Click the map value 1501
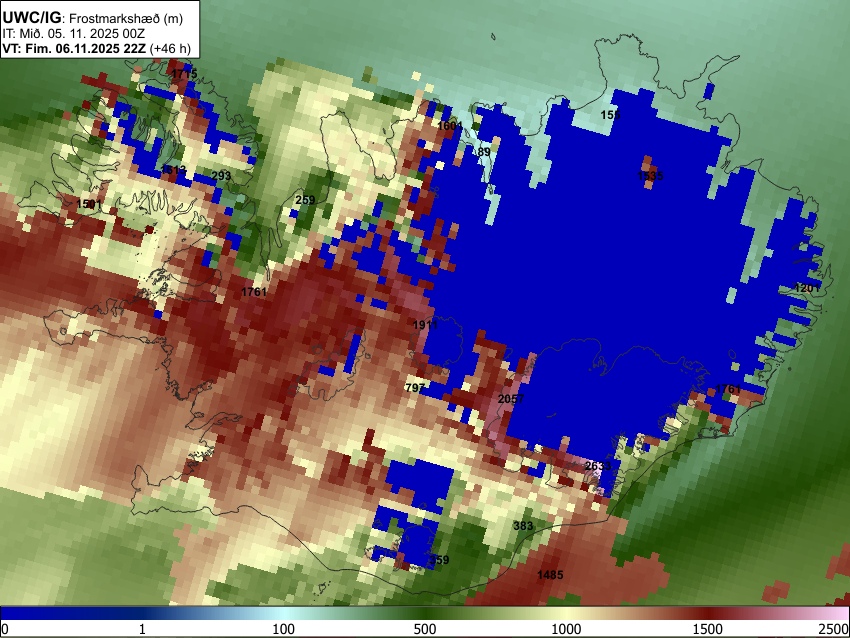Image resolution: width=850 pixels, height=638 pixels. (89, 204)
